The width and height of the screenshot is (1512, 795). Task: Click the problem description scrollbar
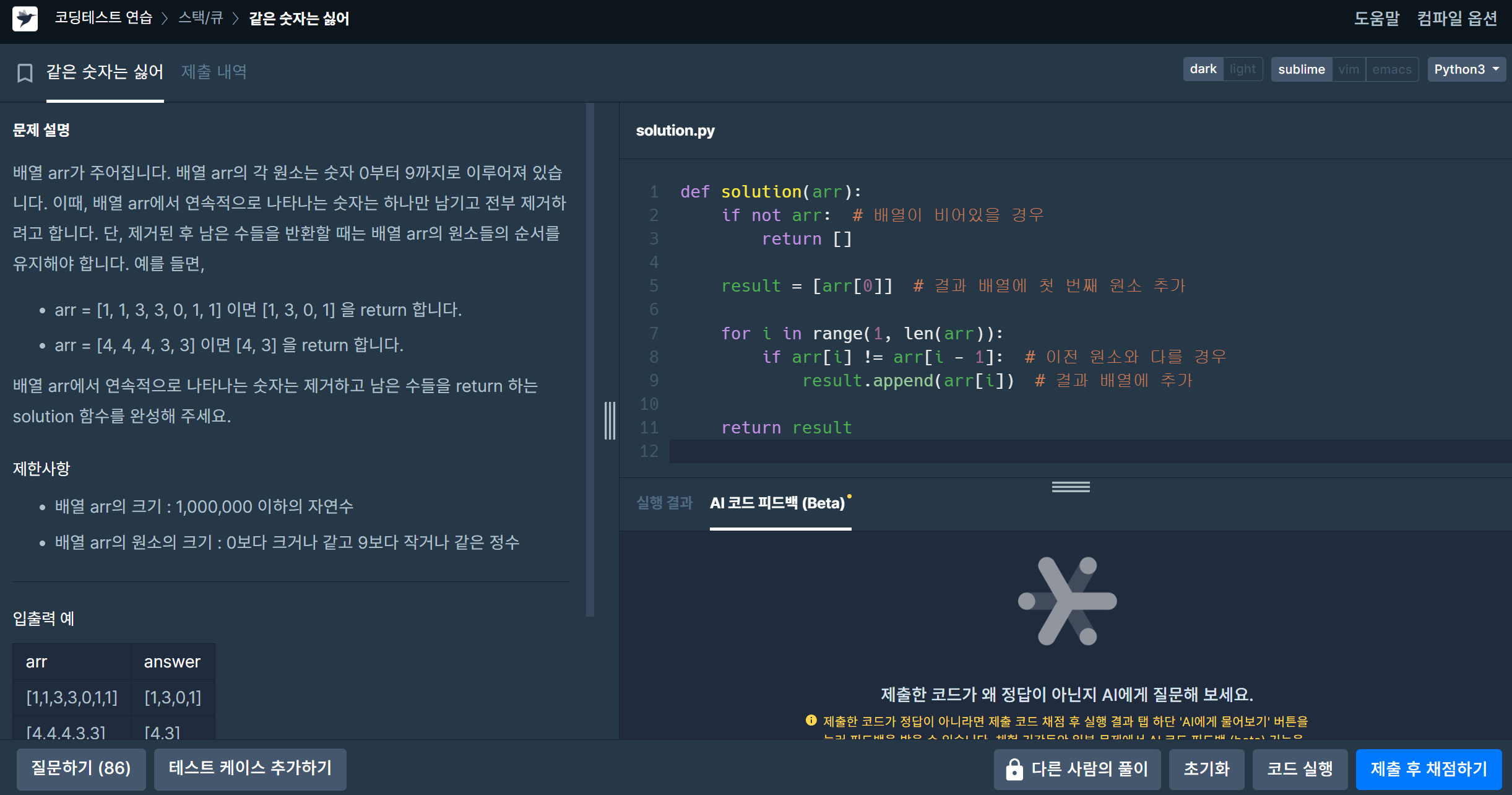pyautogui.click(x=590, y=359)
